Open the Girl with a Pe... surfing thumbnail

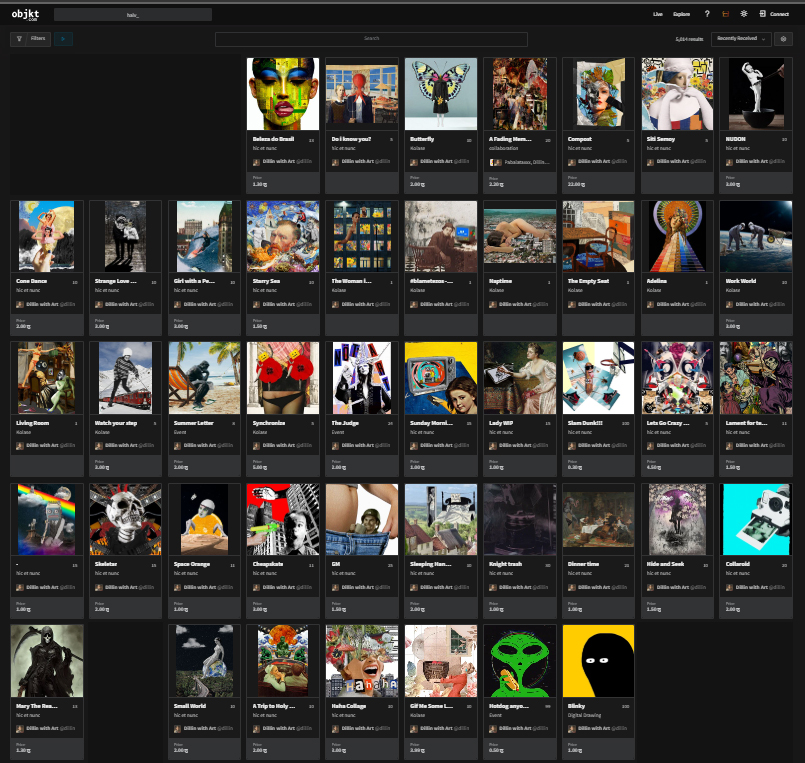tap(204, 236)
